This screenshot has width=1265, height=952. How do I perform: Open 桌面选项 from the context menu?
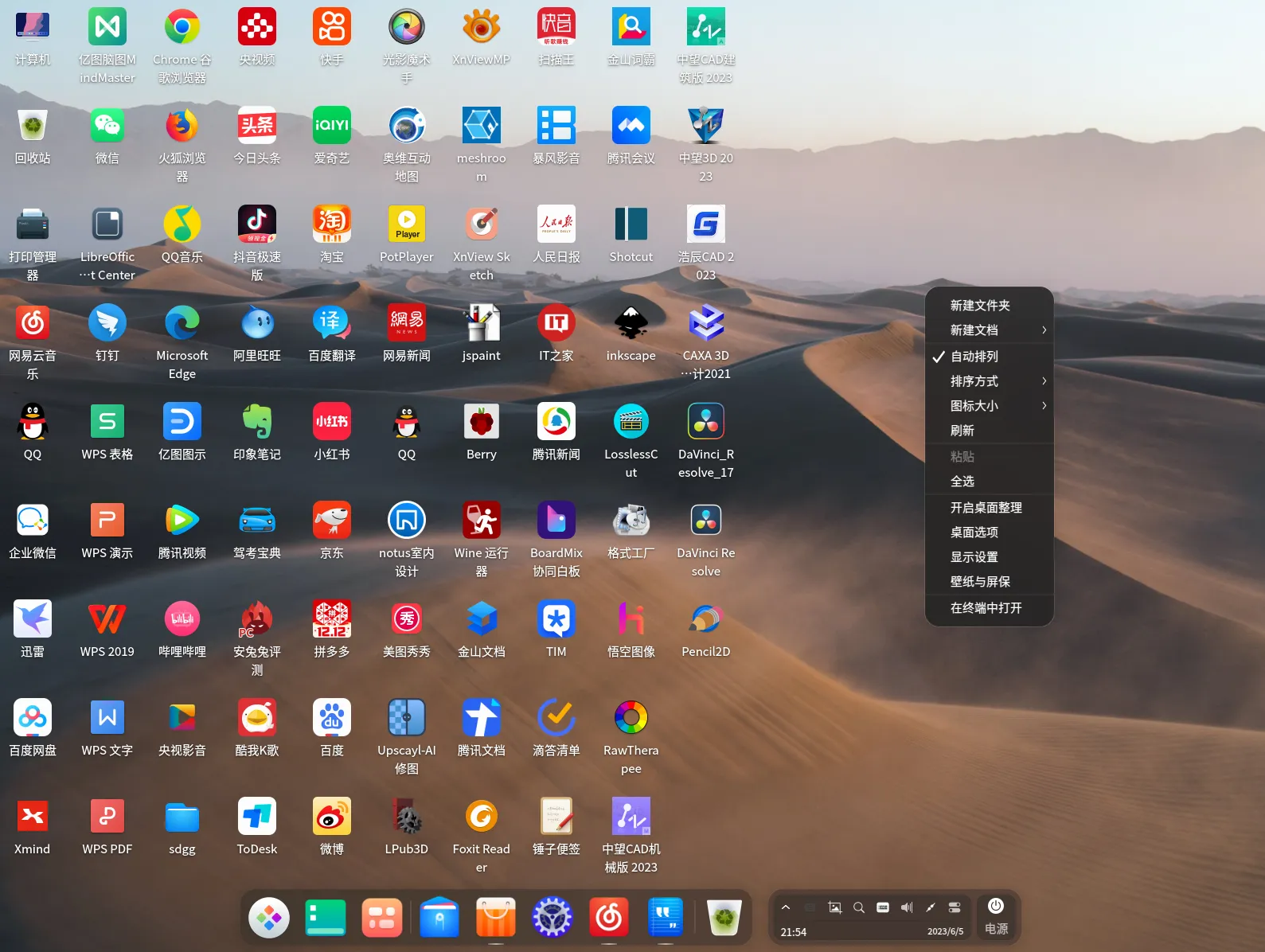(990, 533)
